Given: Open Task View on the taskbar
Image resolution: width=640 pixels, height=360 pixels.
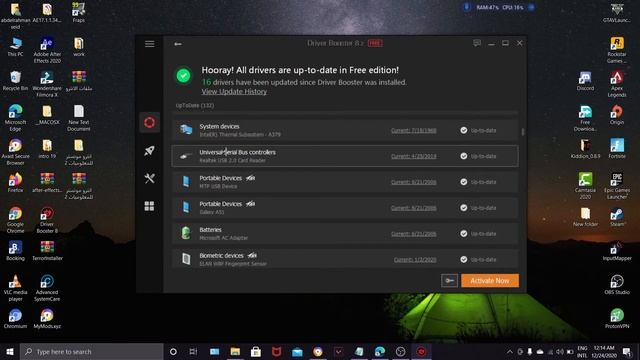Looking at the screenshot, I should tap(193, 351).
